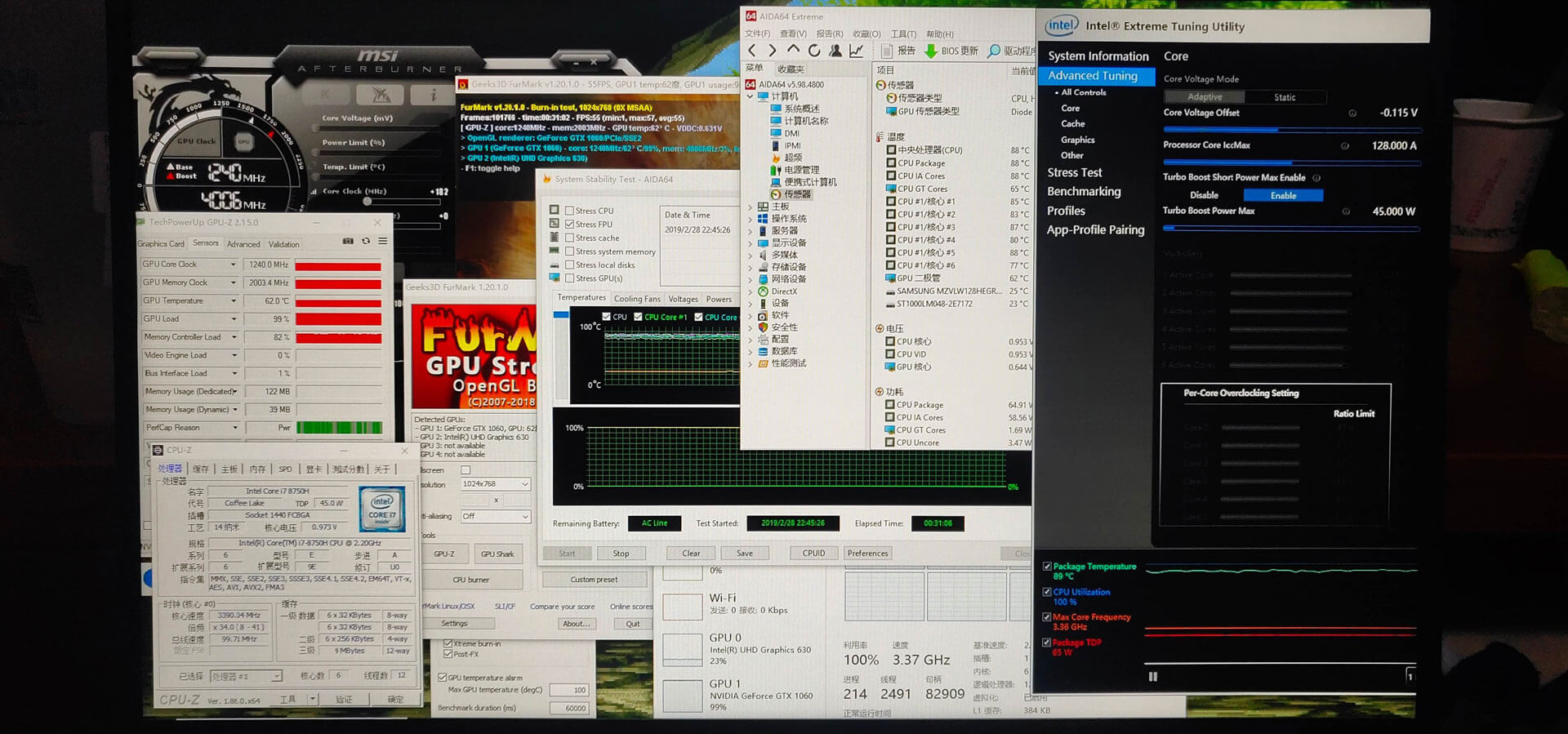Open the GPU-Z Validation tab

click(283, 244)
